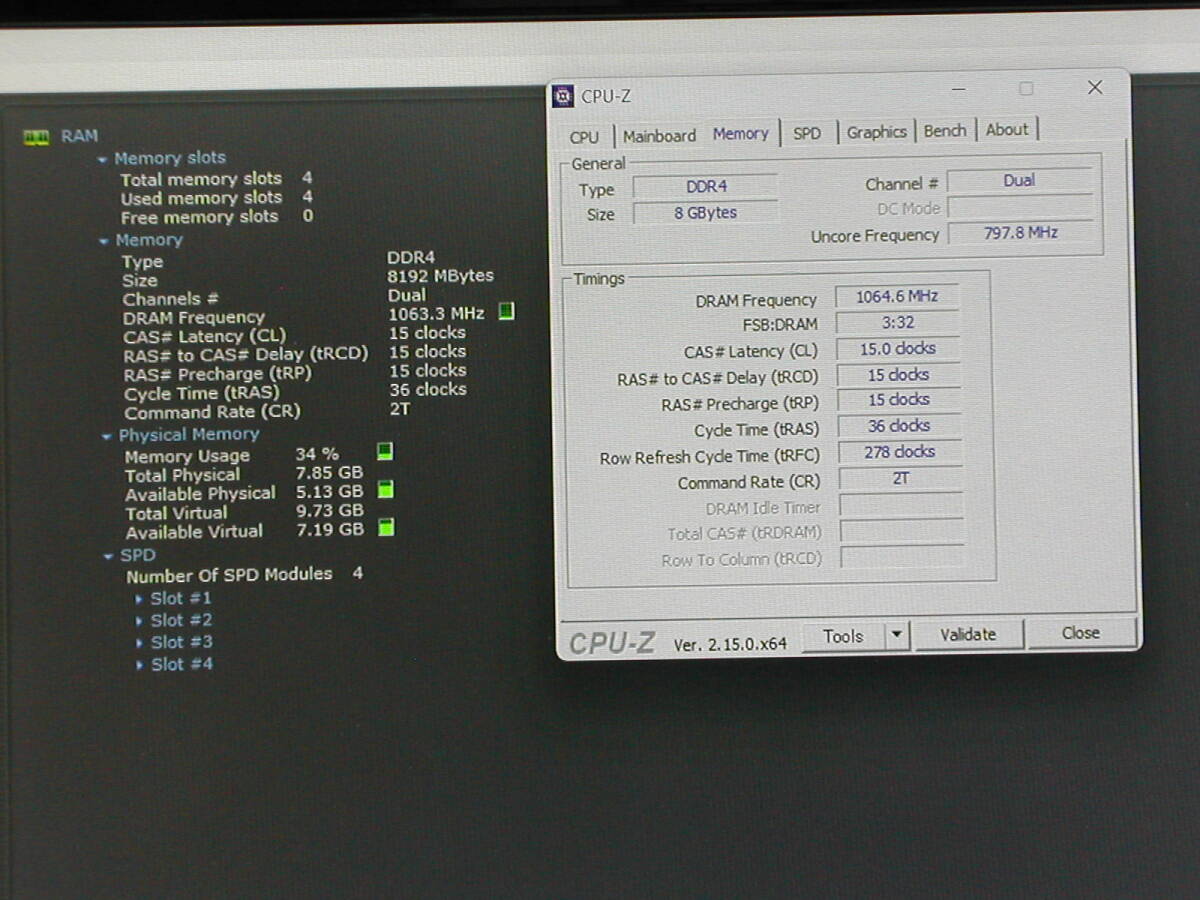Collapse the Physical Memory section
Screen dimensions: 1200x900
107,436
